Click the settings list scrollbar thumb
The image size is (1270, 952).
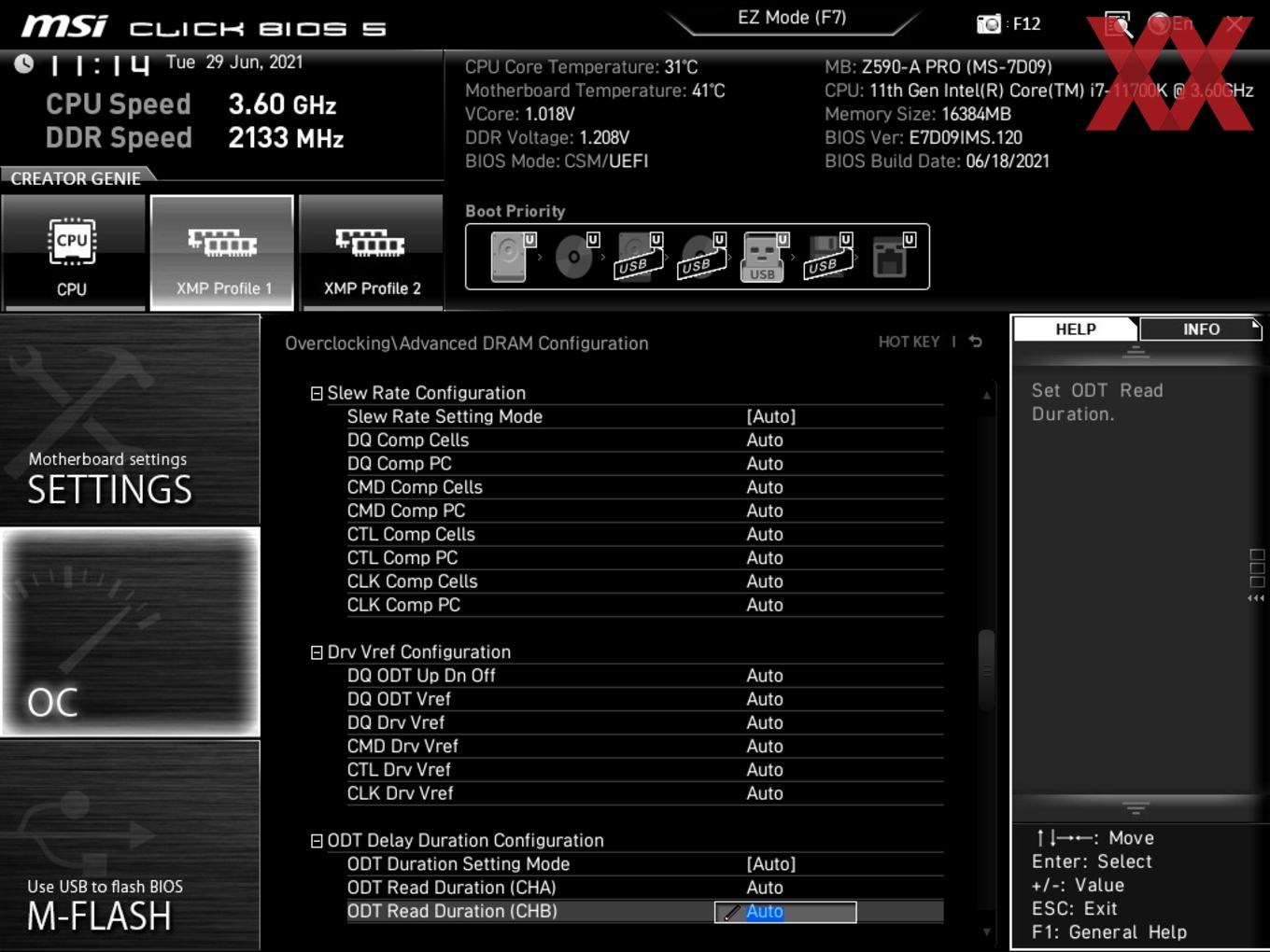coord(986,670)
